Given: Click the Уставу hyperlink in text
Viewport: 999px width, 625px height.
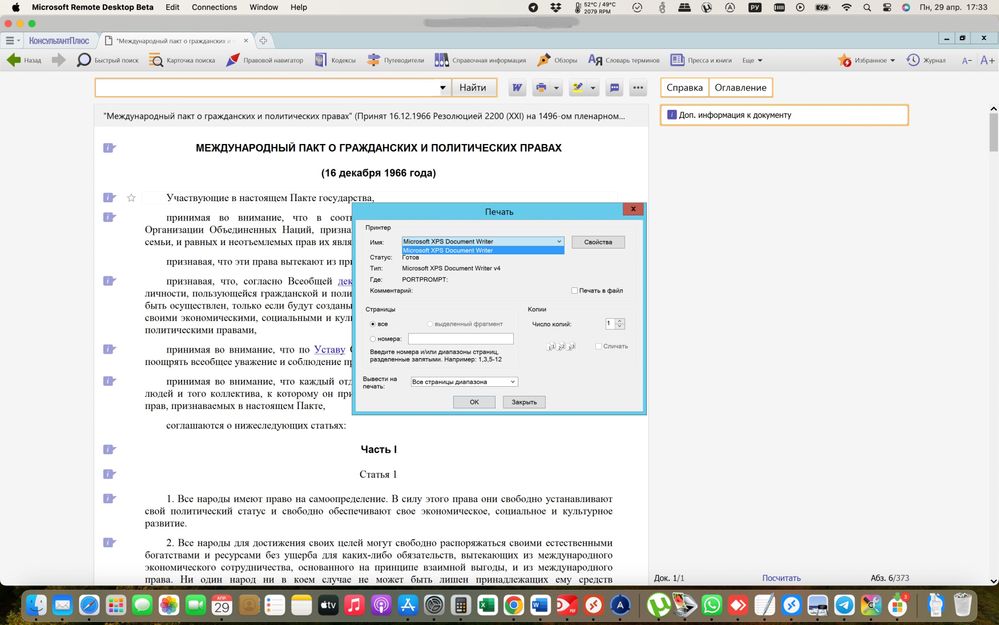Looking at the screenshot, I should pos(329,349).
